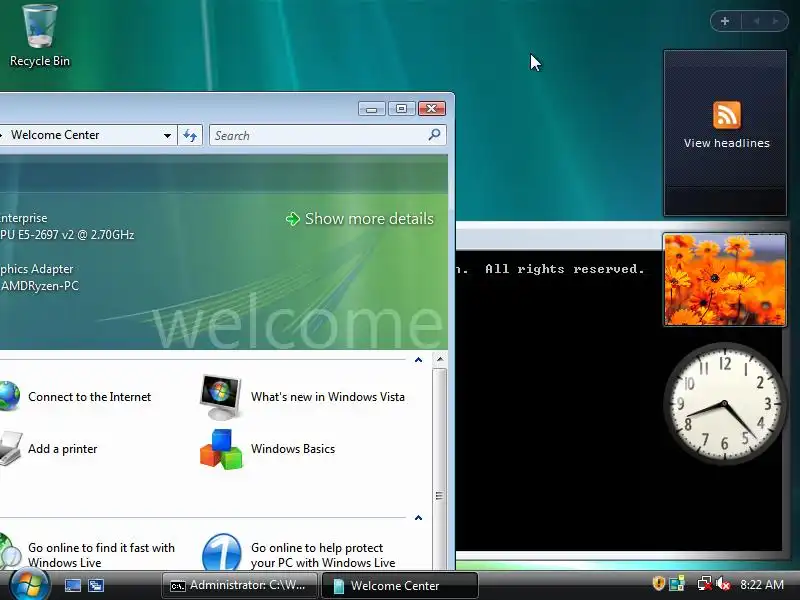Click the sidebar previous gadgets arrow
Image resolution: width=800 pixels, height=600 pixels.
point(756,21)
